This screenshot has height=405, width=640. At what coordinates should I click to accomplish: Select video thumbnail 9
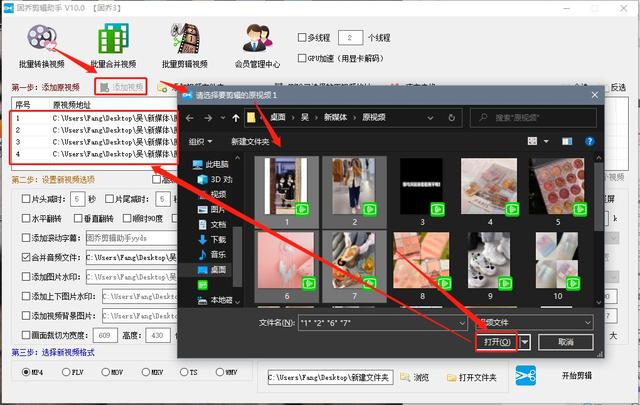[x=489, y=266]
